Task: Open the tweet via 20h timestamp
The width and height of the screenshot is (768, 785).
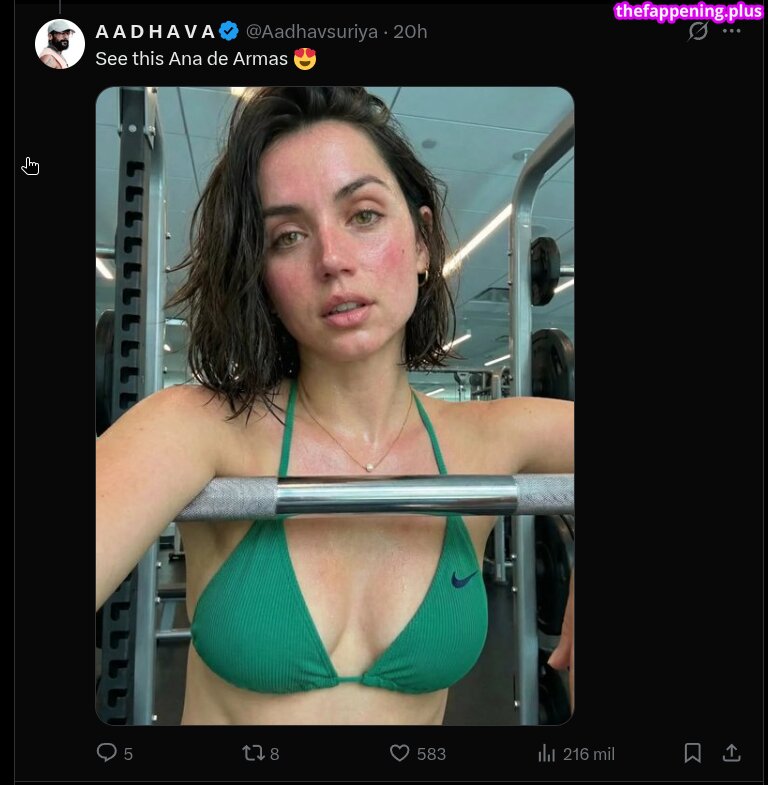Action: click(410, 32)
